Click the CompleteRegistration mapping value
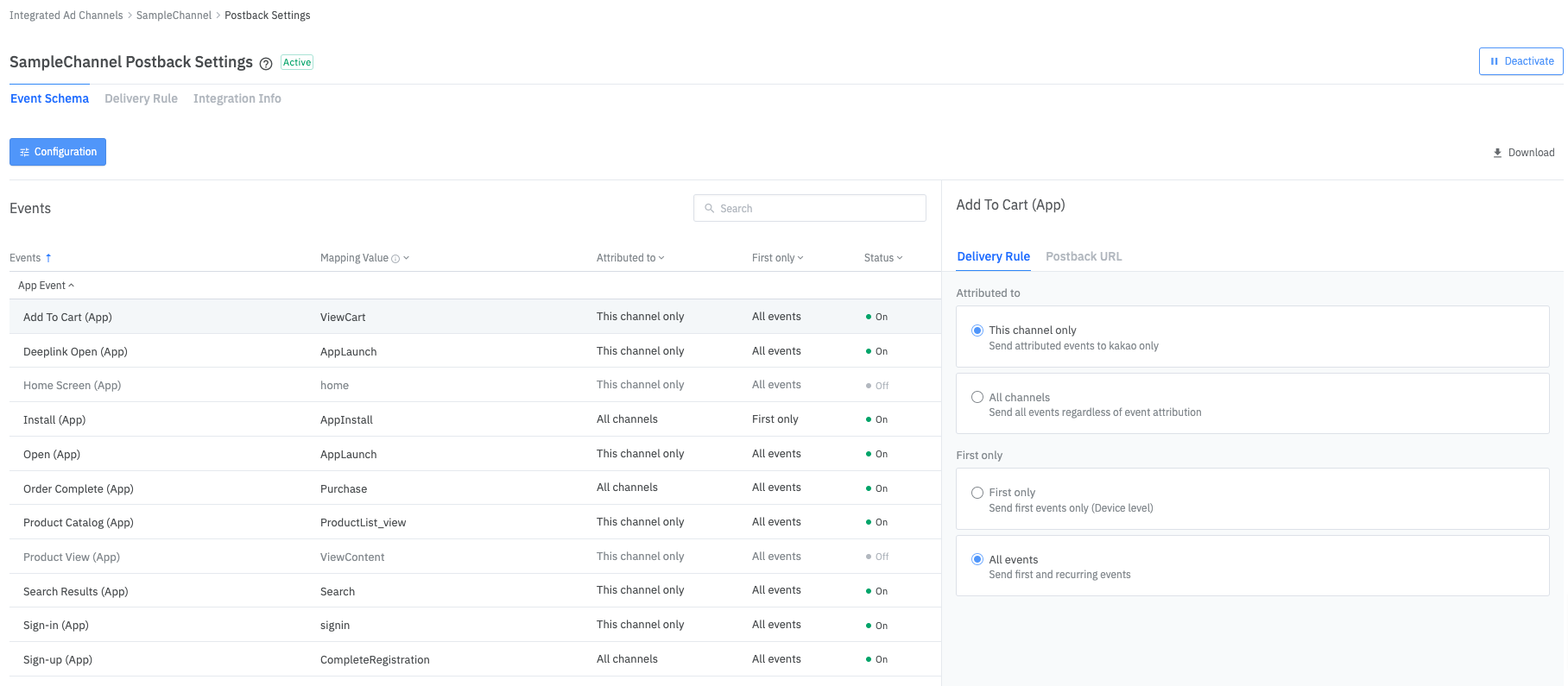 (x=375, y=660)
